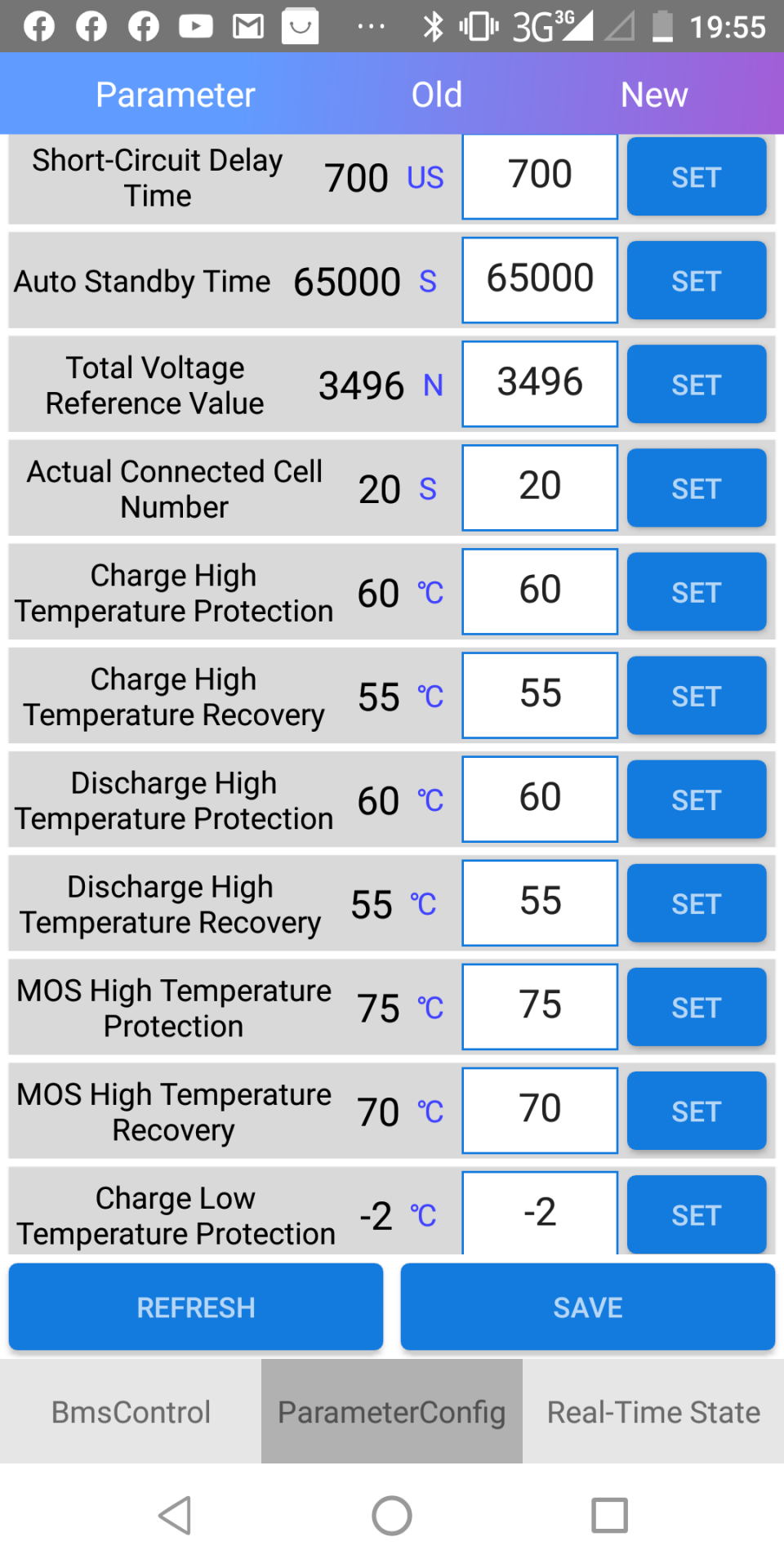Tap the first Facebook notification icon

pyautogui.click(x=39, y=27)
